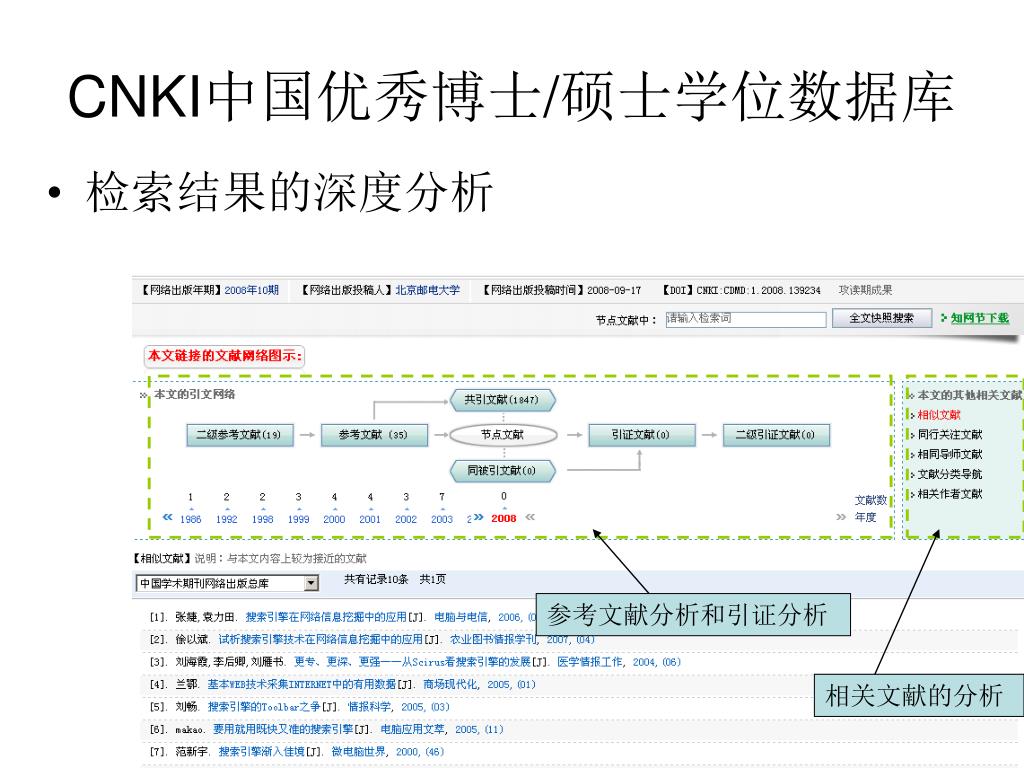Select year 2000 on the timeline
This screenshot has height=768, width=1024.
click(x=334, y=519)
